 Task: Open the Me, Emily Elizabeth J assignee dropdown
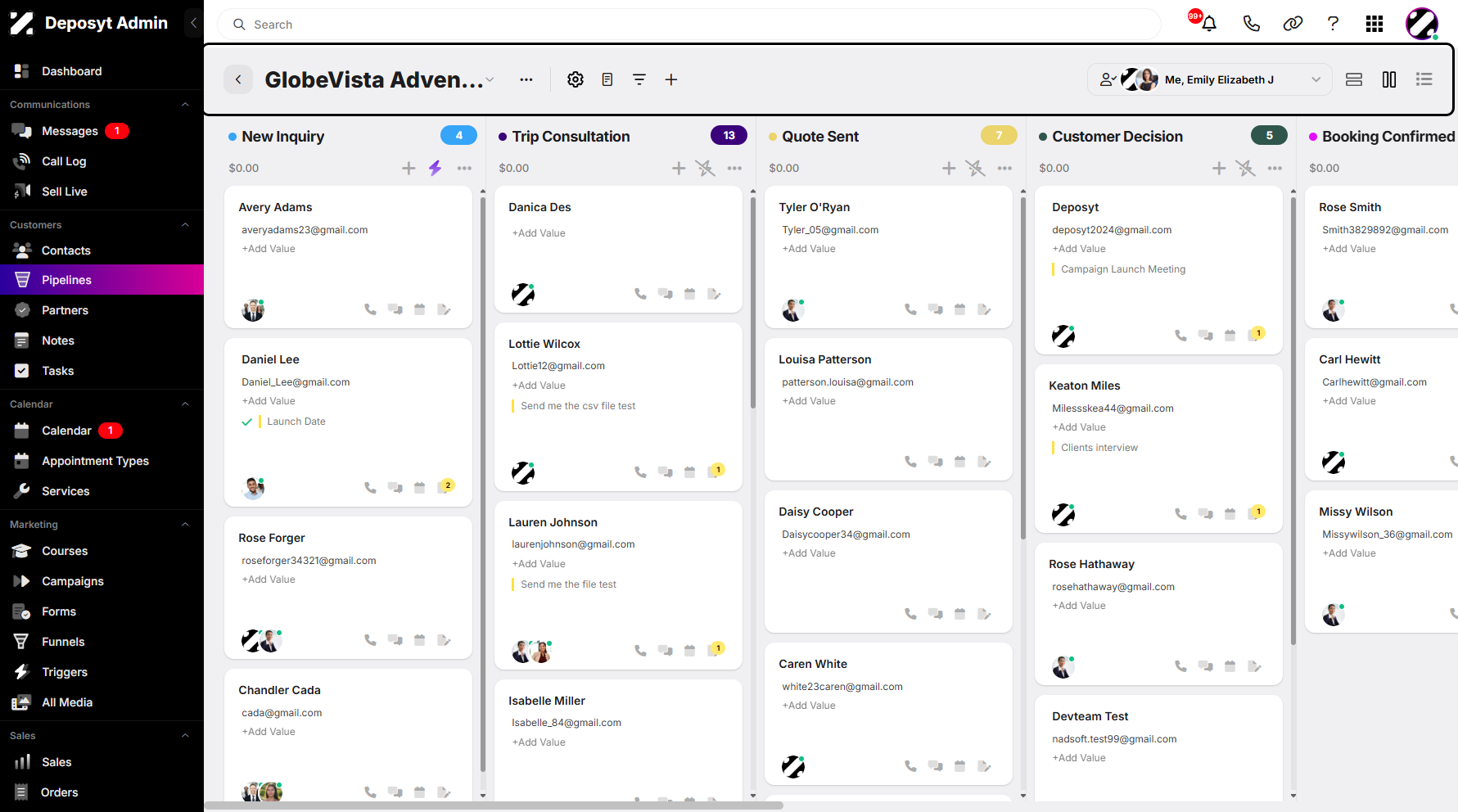tap(1209, 79)
